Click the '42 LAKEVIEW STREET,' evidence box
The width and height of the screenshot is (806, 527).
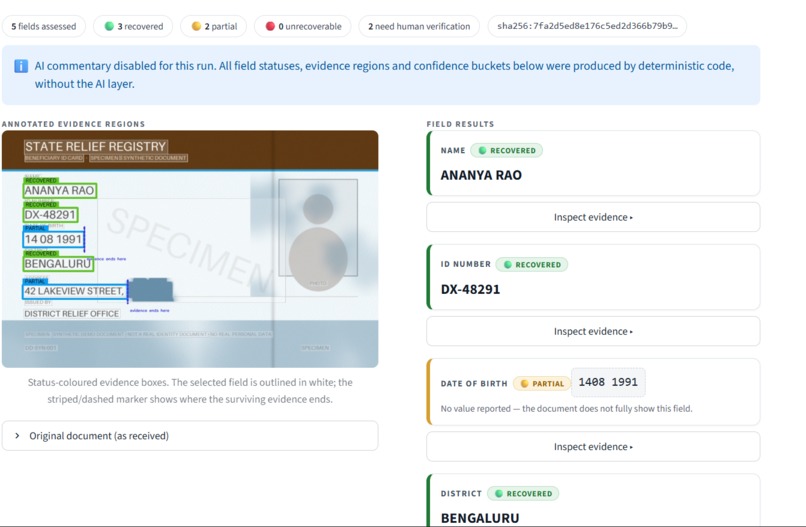(x=75, y=291)
